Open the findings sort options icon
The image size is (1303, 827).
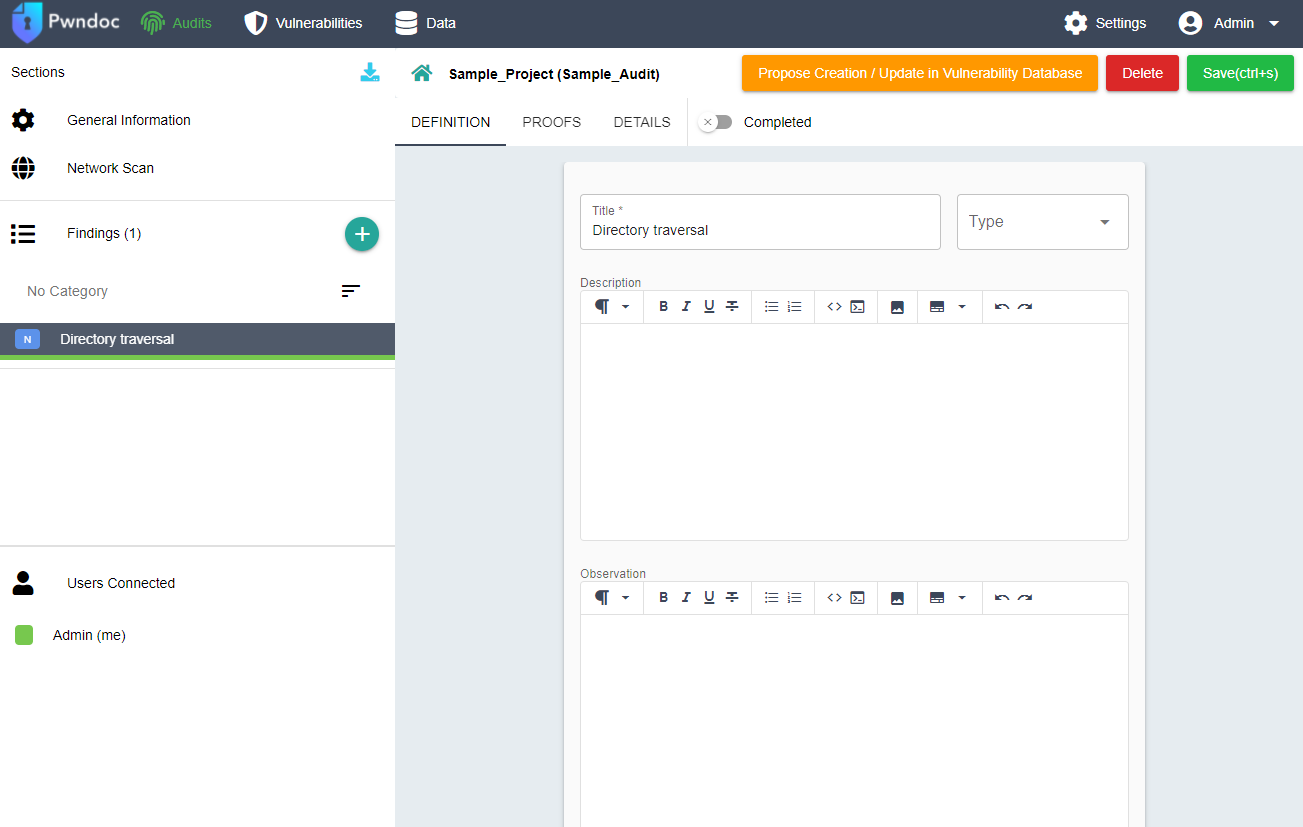[x=350, y=291]
